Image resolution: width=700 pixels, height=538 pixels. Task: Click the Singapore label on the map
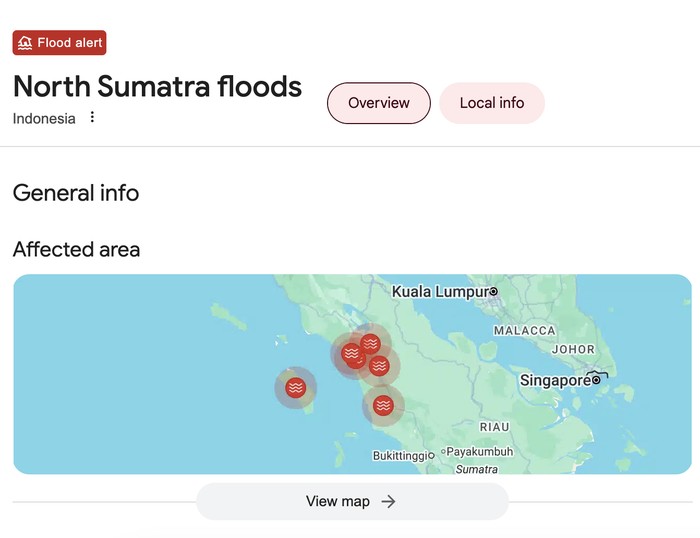555,380
